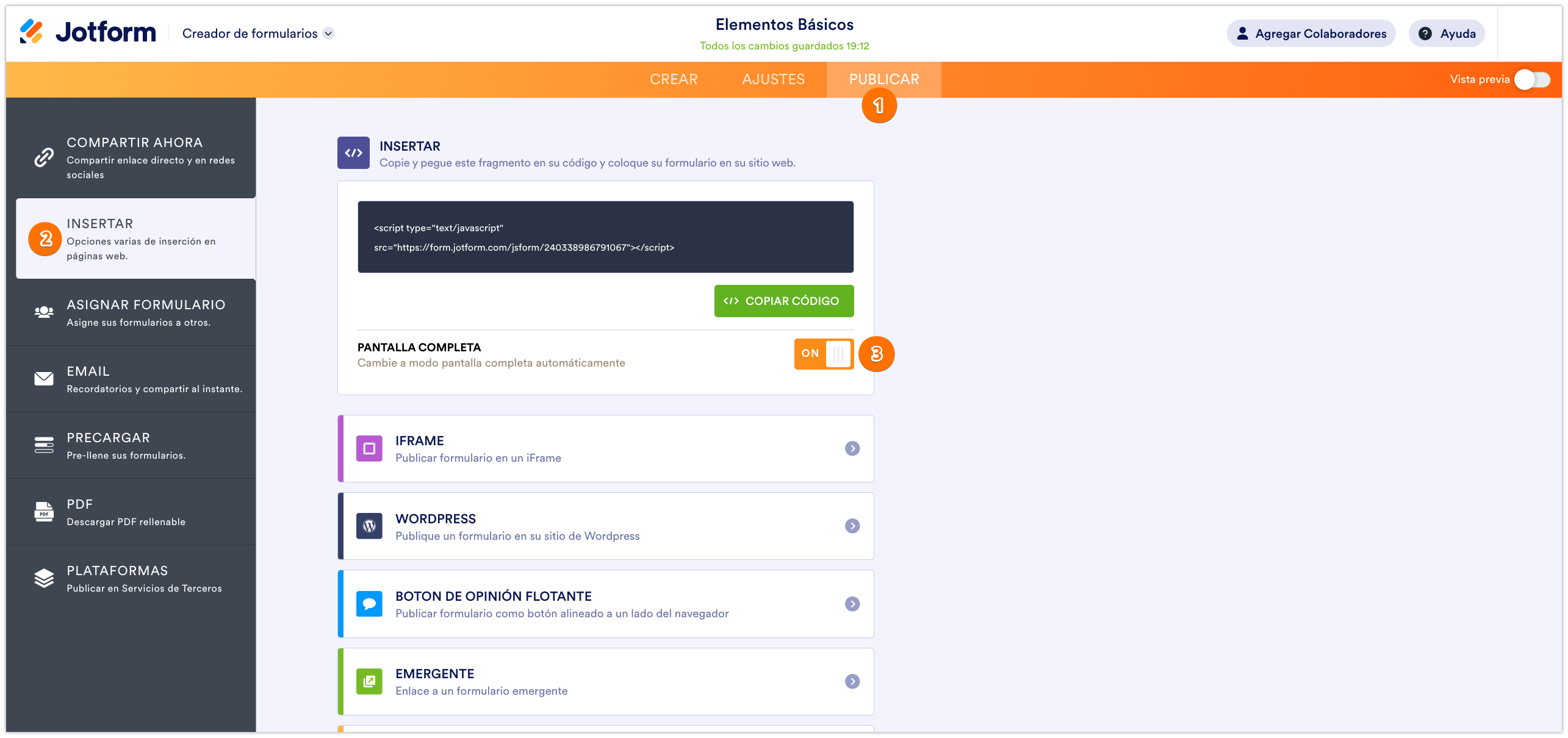1568x738 pixels.
Task: Click the Plataformas layers icon
Action: click(44, 578)
